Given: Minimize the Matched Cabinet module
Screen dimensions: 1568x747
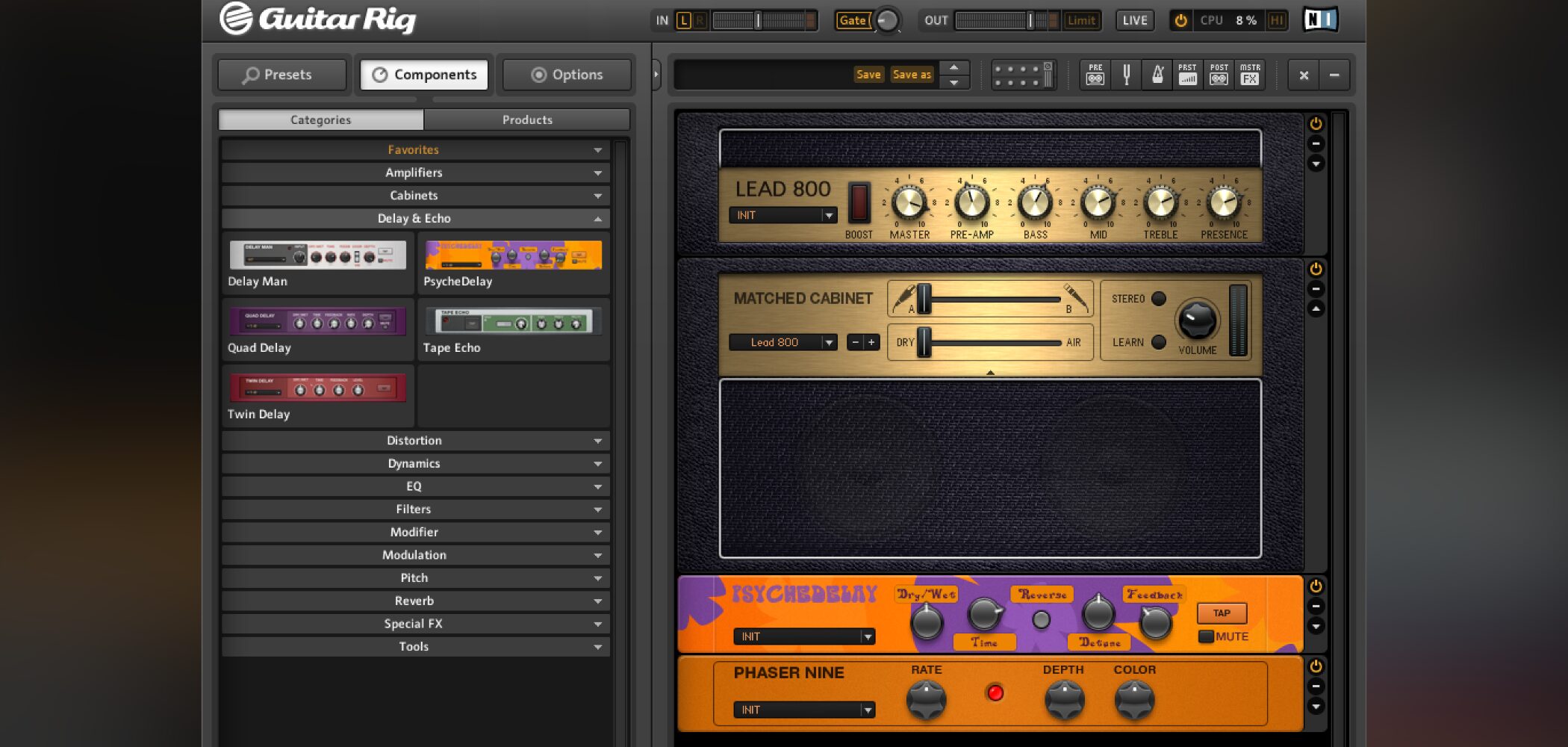Looking at the screenshot, I should click(1316, 288).
